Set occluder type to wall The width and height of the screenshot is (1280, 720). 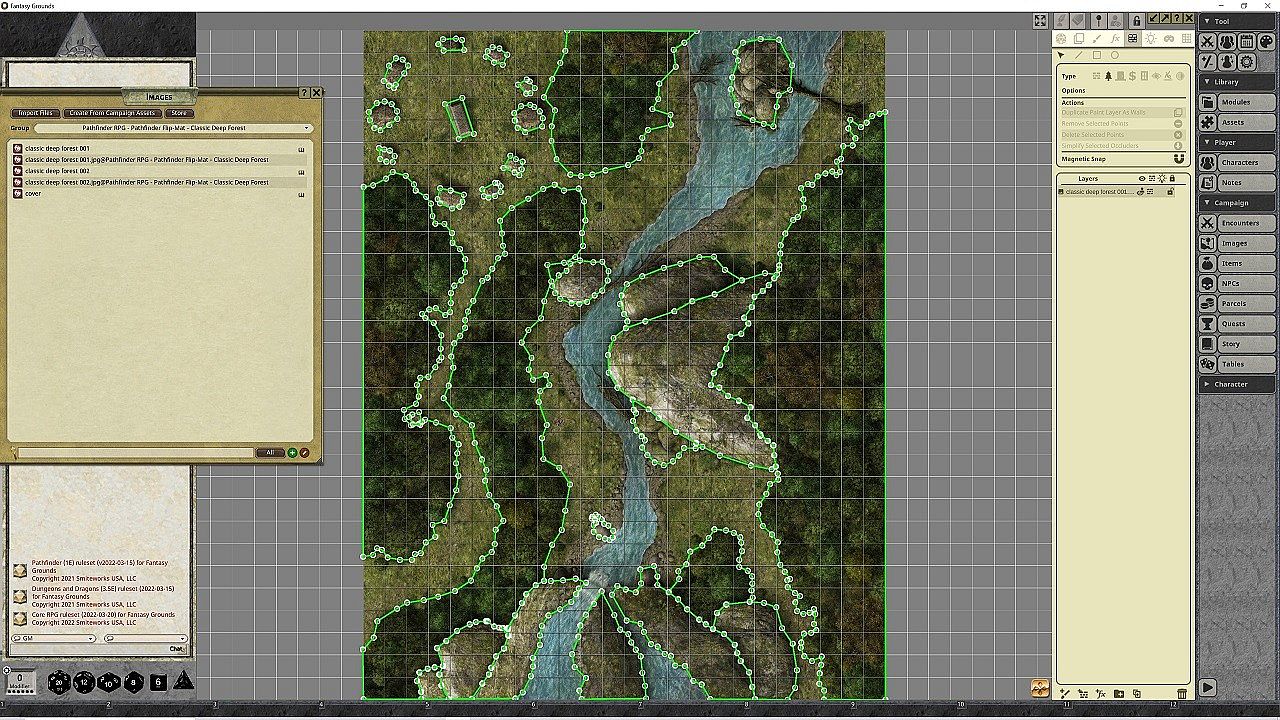pos(1097,76)
